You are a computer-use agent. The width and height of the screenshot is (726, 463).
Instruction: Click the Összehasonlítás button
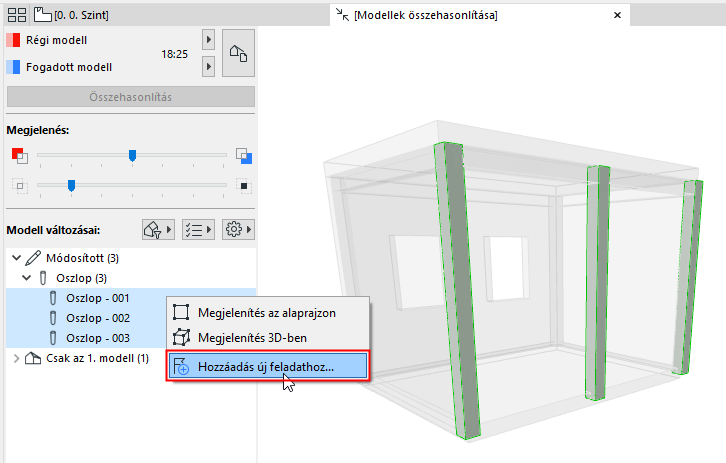coord(131,97)
